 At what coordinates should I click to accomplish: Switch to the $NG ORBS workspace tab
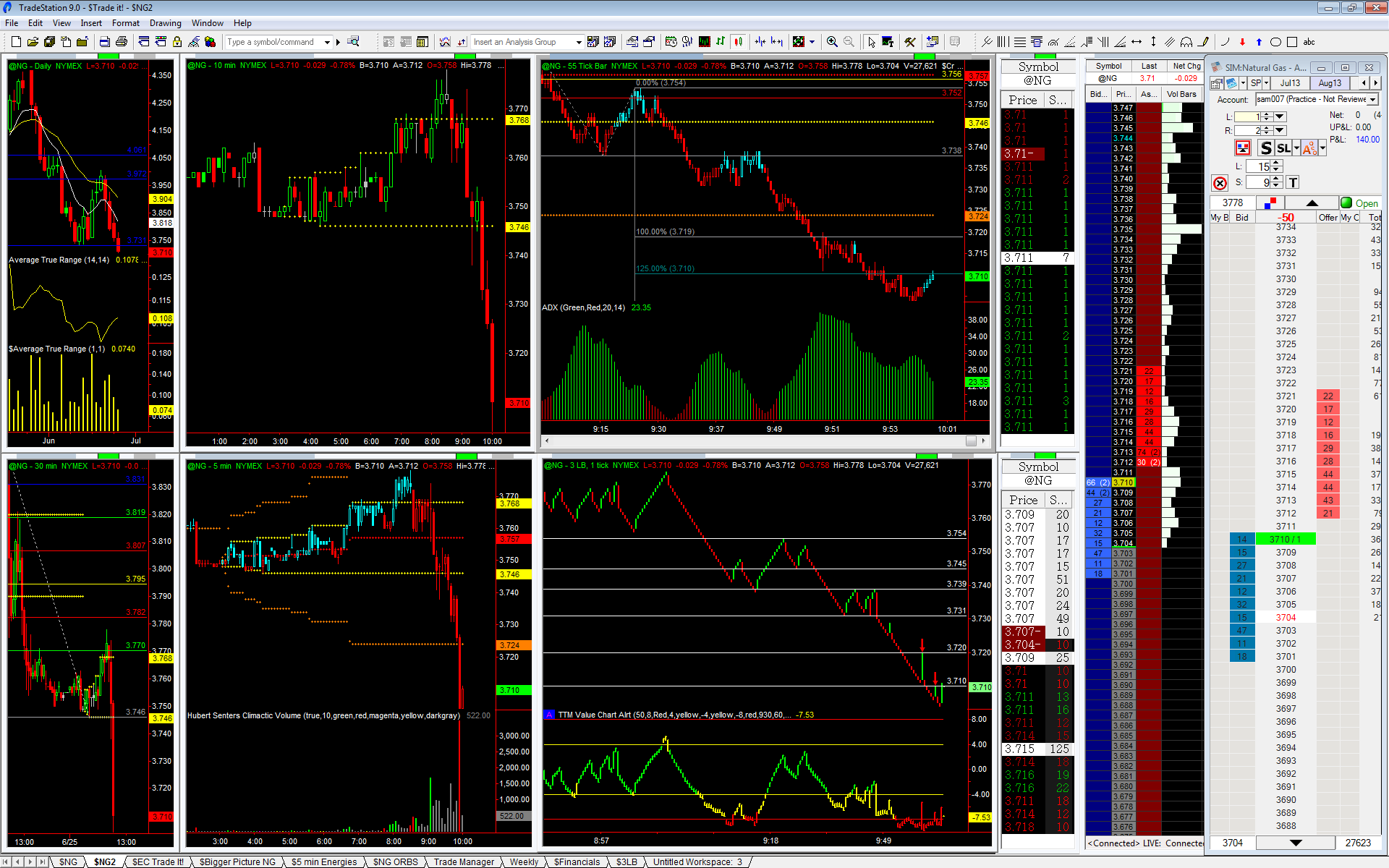pos(396,861)
